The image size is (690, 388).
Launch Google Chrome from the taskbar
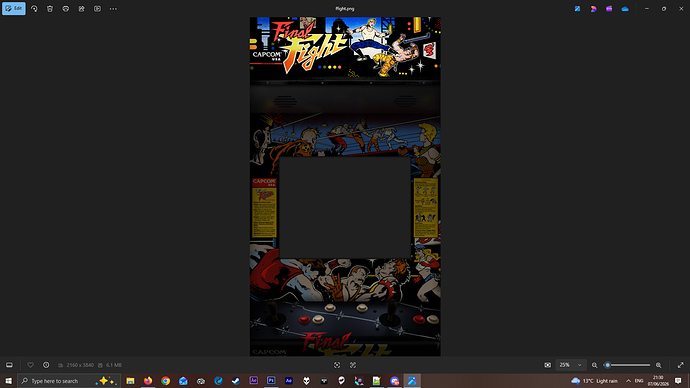click(x=165, y=381)
